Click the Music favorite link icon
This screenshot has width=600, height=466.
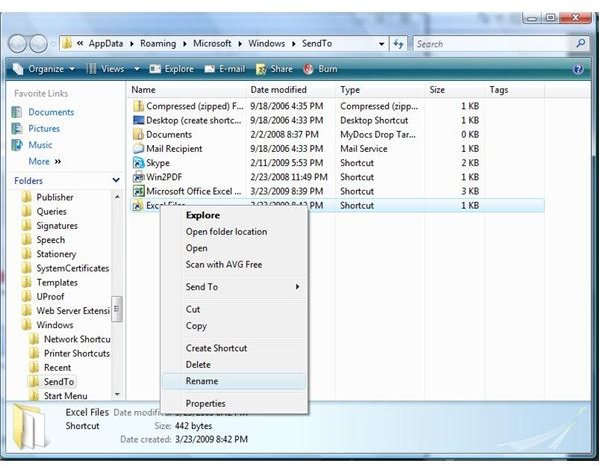[17, 145]
